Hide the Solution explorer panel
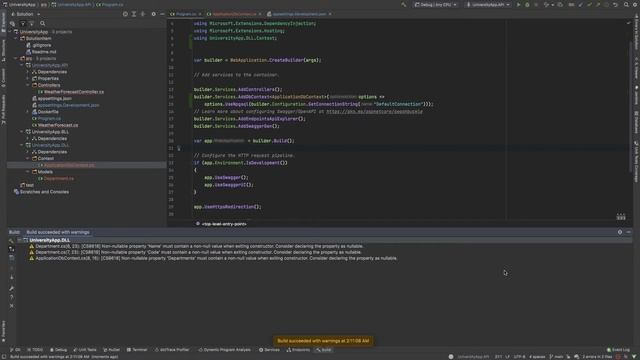 [162, 14]
